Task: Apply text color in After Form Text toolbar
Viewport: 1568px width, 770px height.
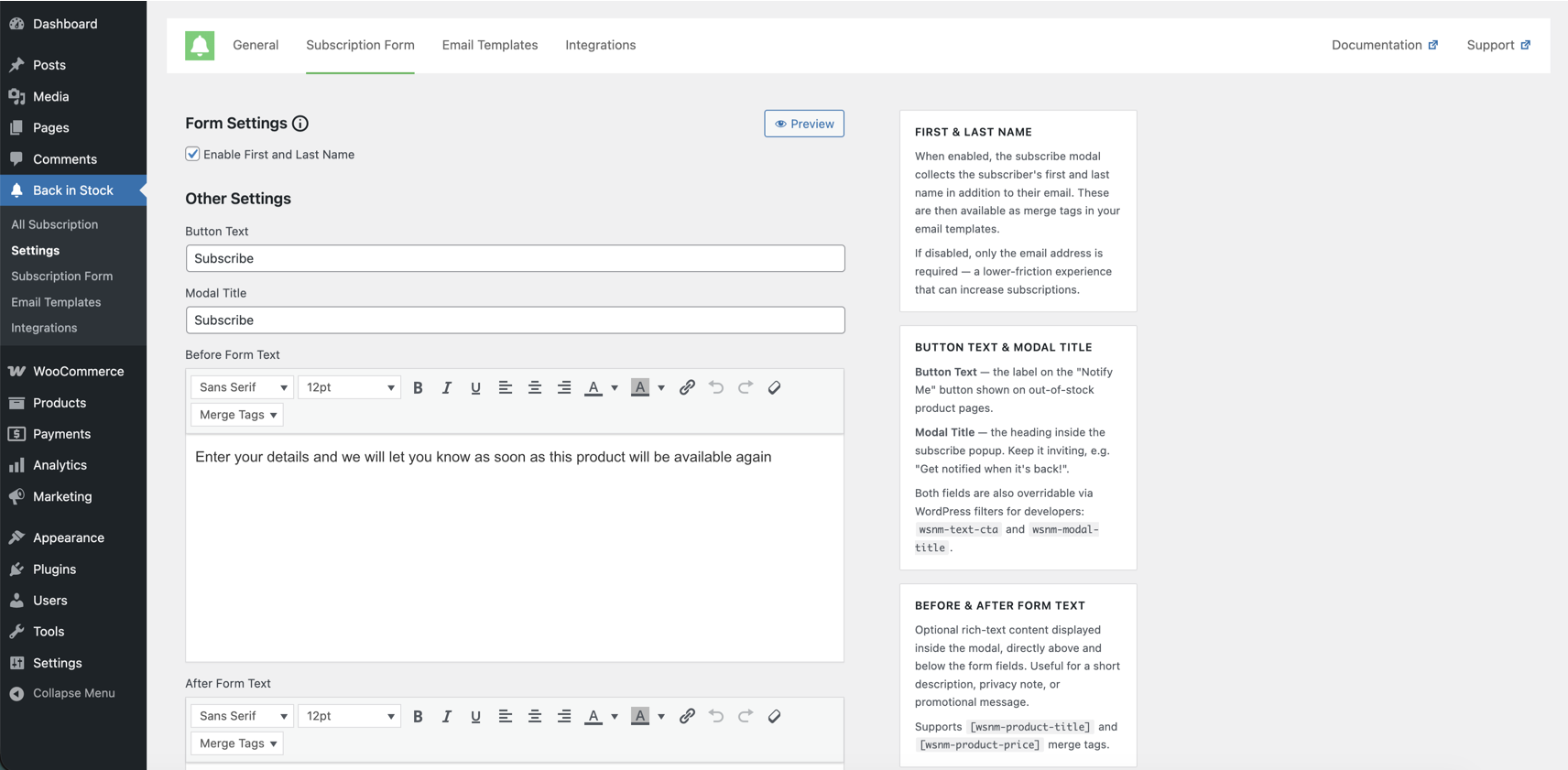Action: (593, 716)
